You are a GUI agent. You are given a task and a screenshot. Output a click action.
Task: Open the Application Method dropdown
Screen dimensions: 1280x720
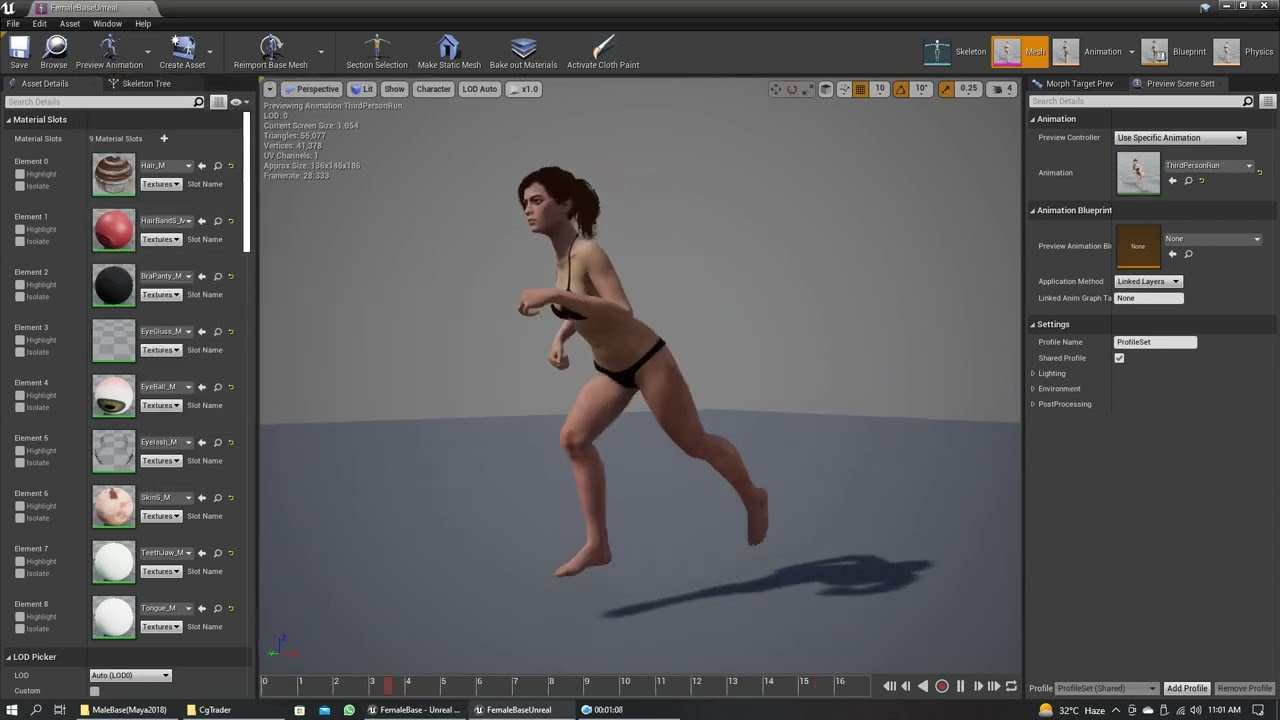1148,282
